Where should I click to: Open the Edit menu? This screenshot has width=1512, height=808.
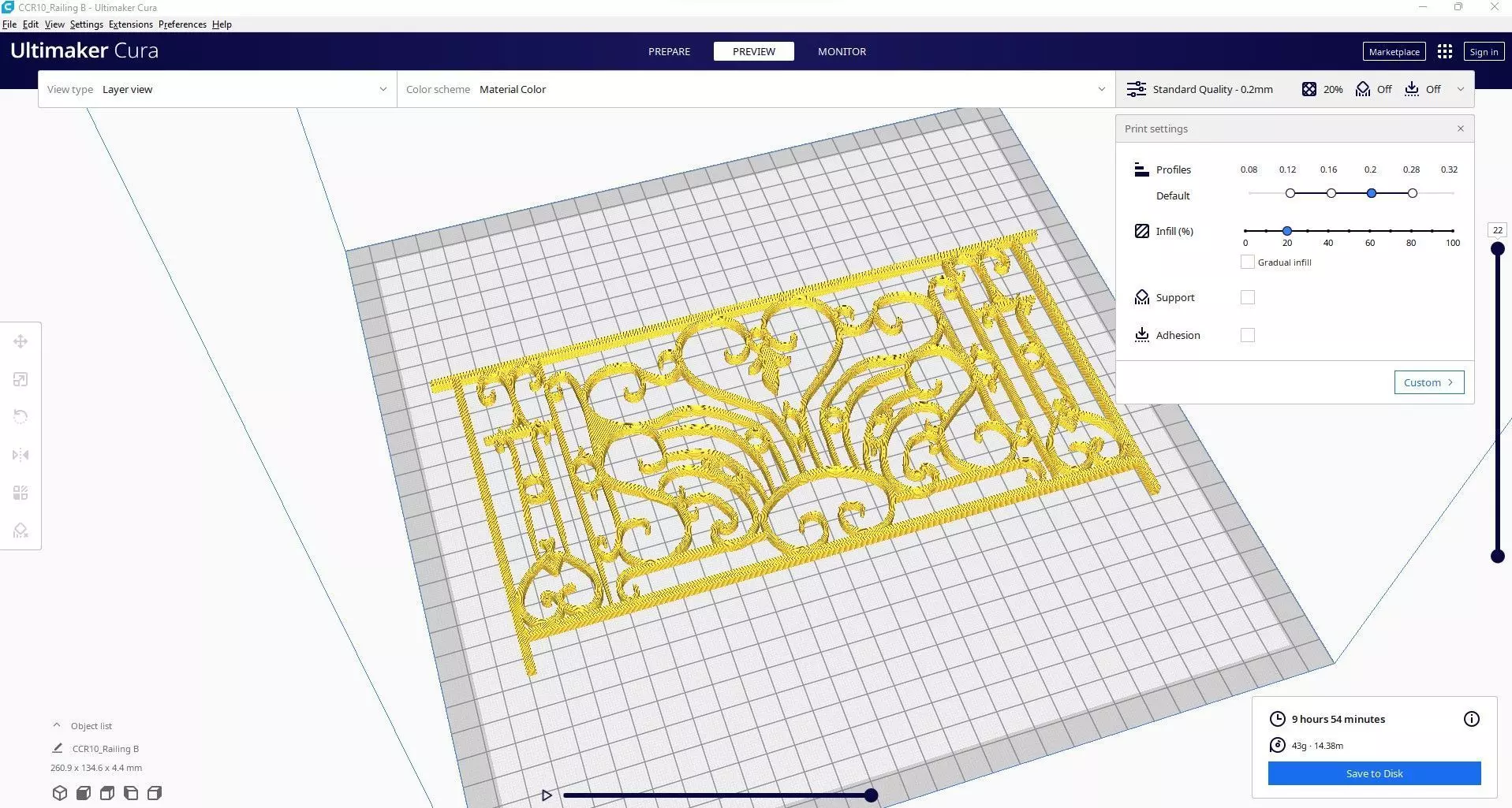point(31,24)
